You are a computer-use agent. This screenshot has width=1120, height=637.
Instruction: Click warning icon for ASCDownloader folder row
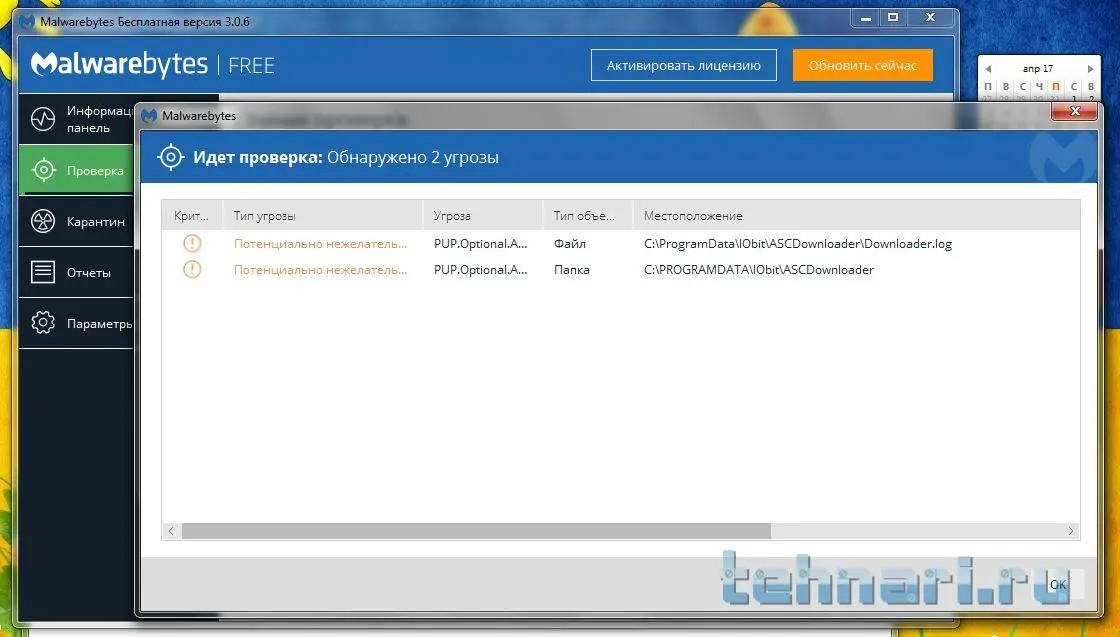[x=192, y=269]
